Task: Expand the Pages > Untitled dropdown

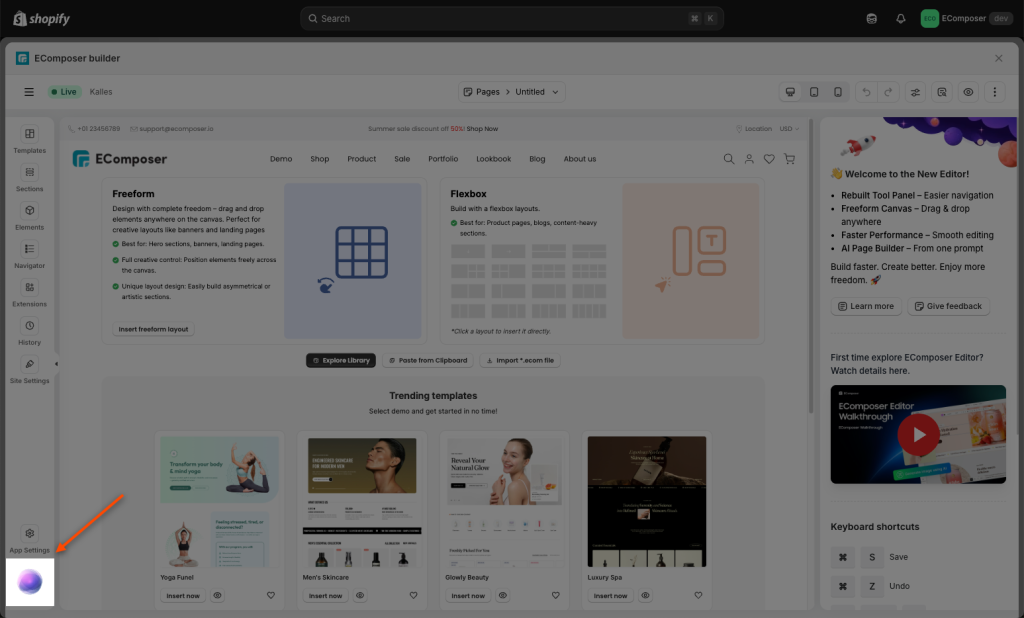Action: click(x=512, y=92)
